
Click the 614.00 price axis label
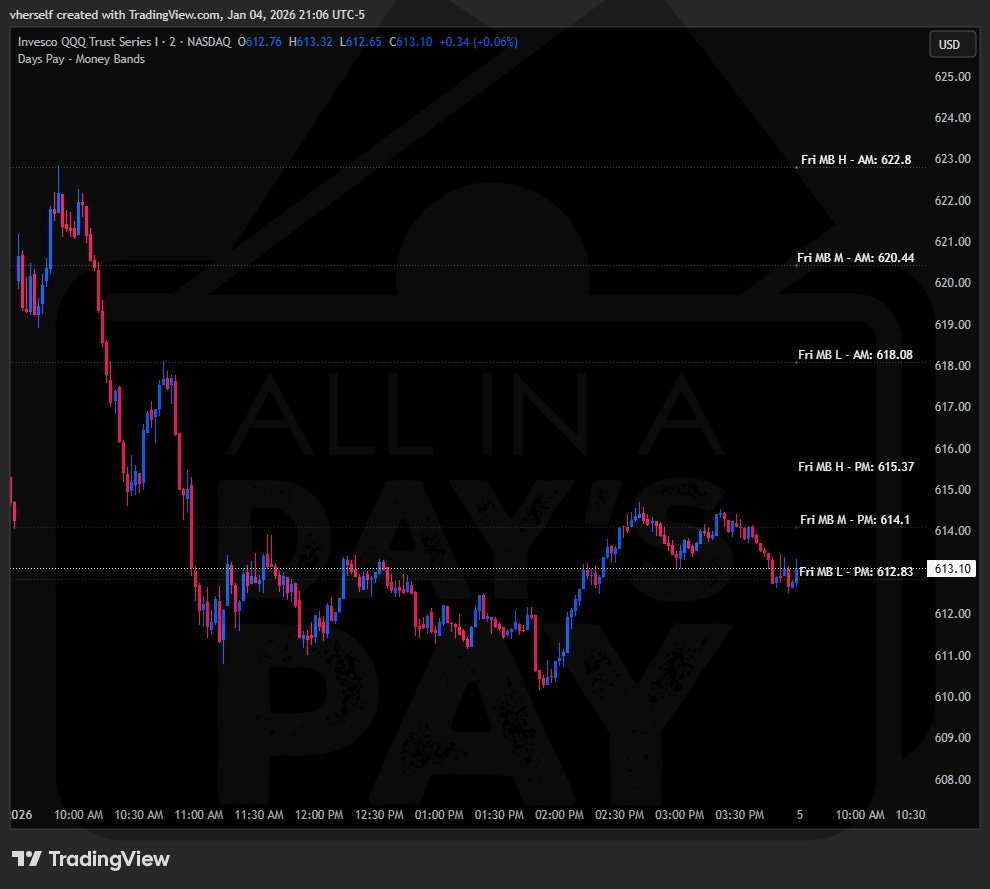pos(952,530)
